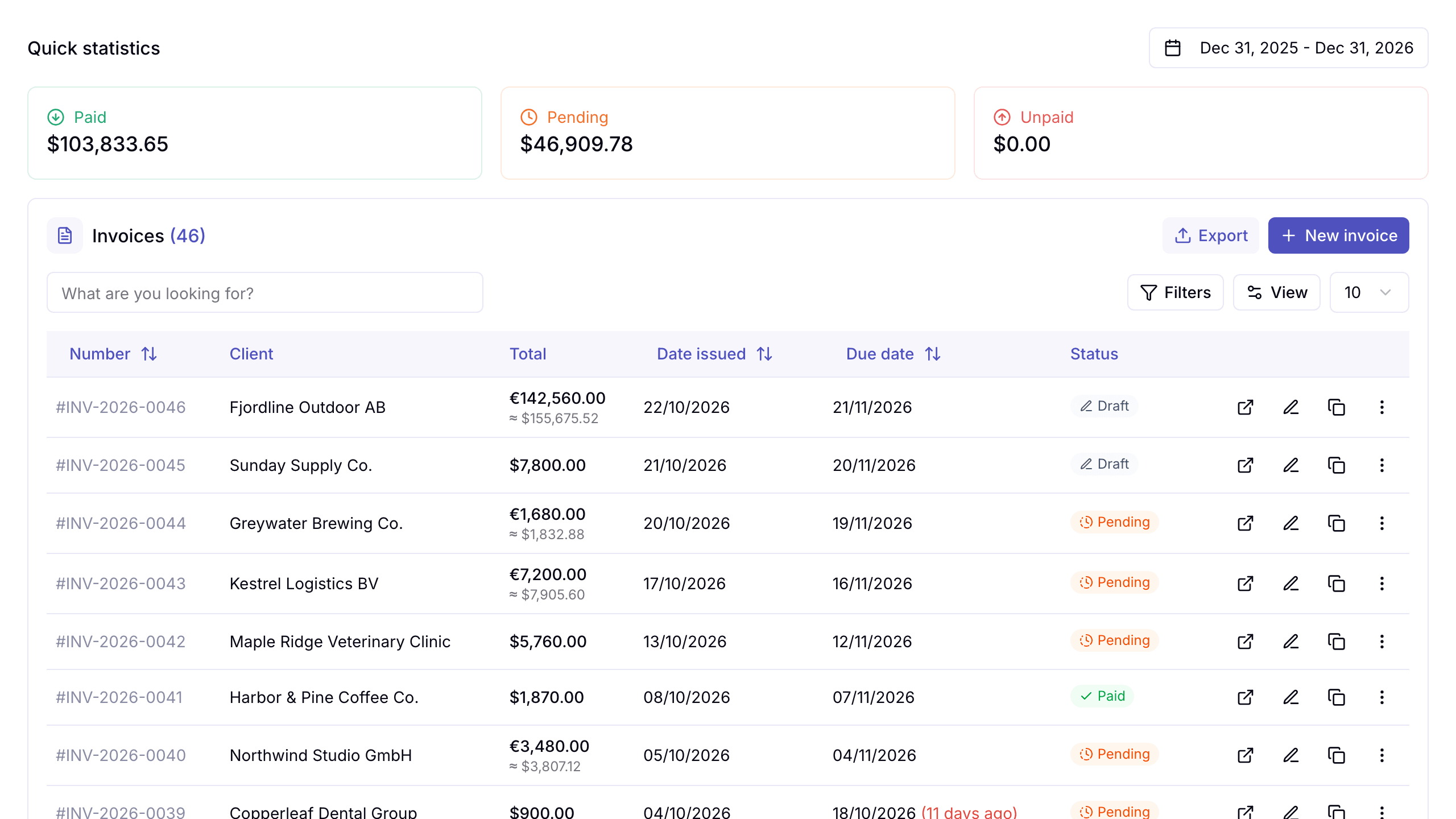Edit the Maple Ridge Veterinary Clinic invoice
This screenshot has height=819, width=1456.
point(1291,642)
